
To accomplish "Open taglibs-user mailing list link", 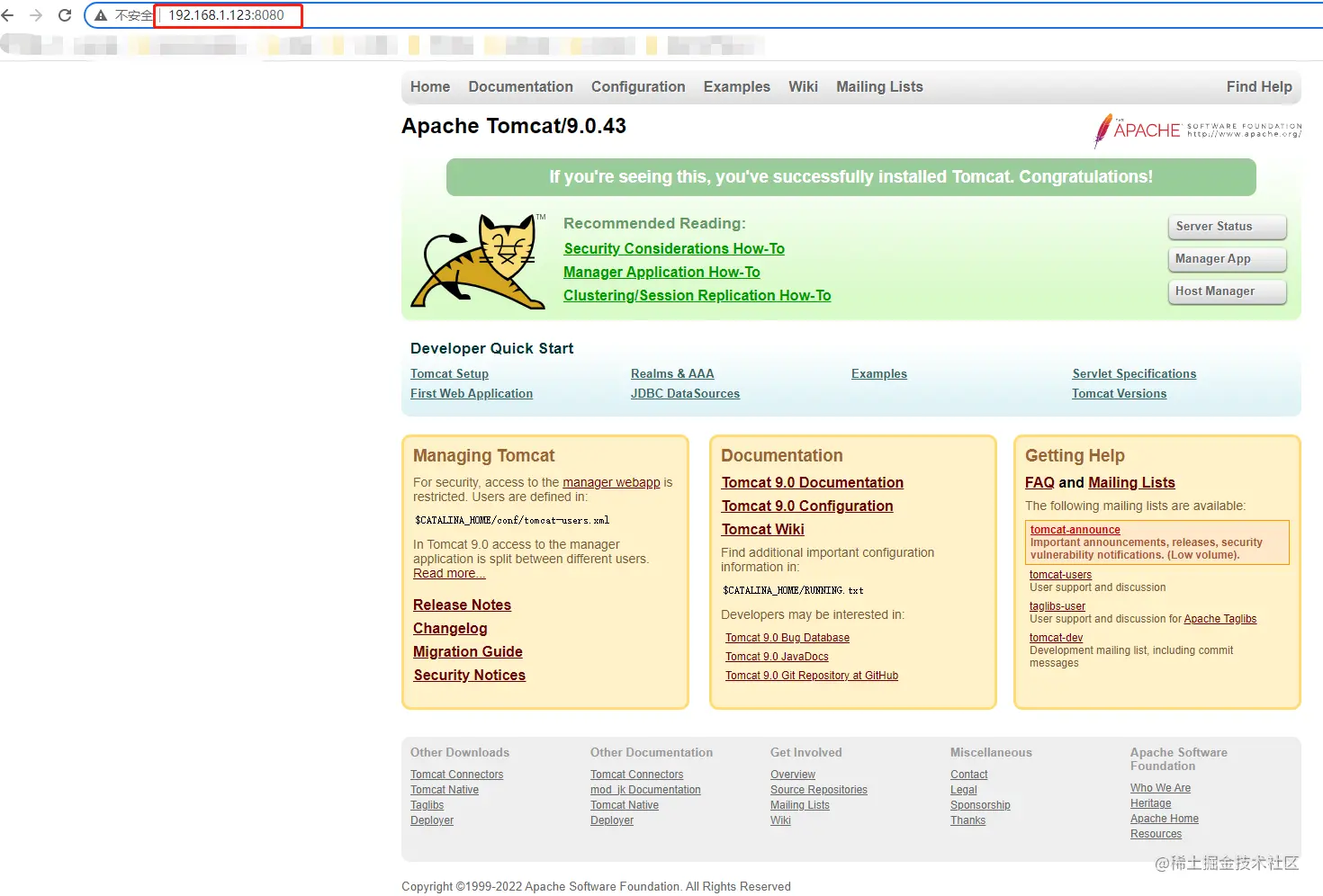I will click(1057, 606).
